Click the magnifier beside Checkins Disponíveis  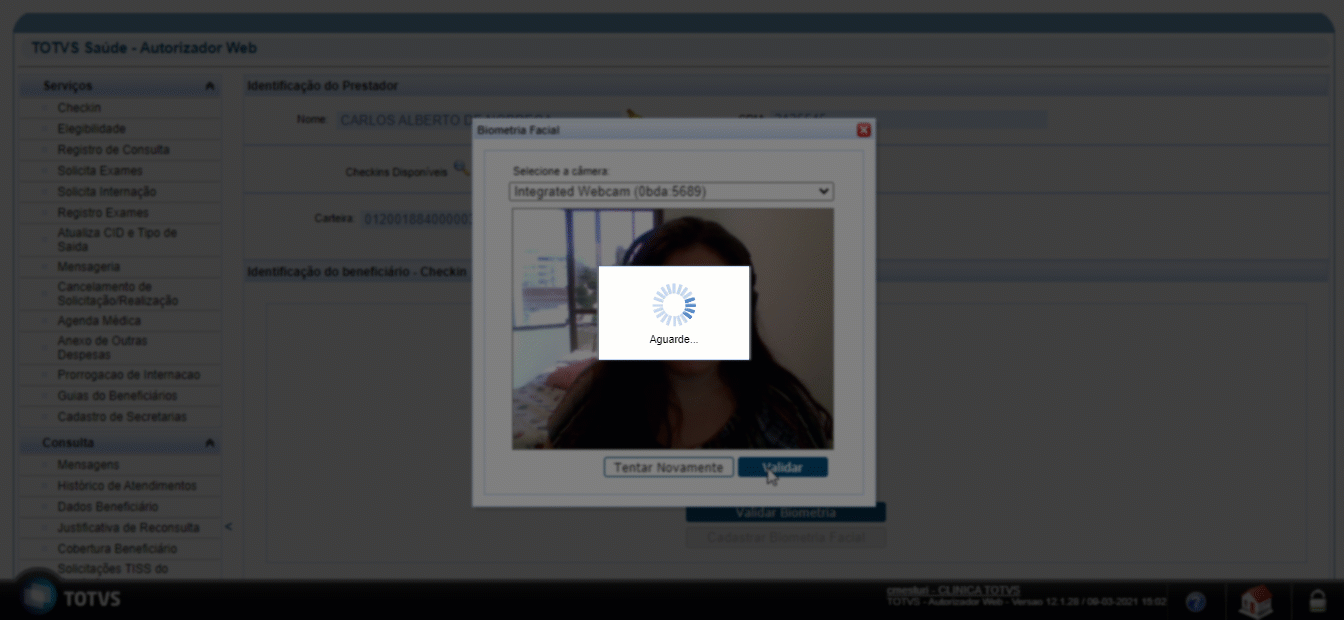(461, 168)
